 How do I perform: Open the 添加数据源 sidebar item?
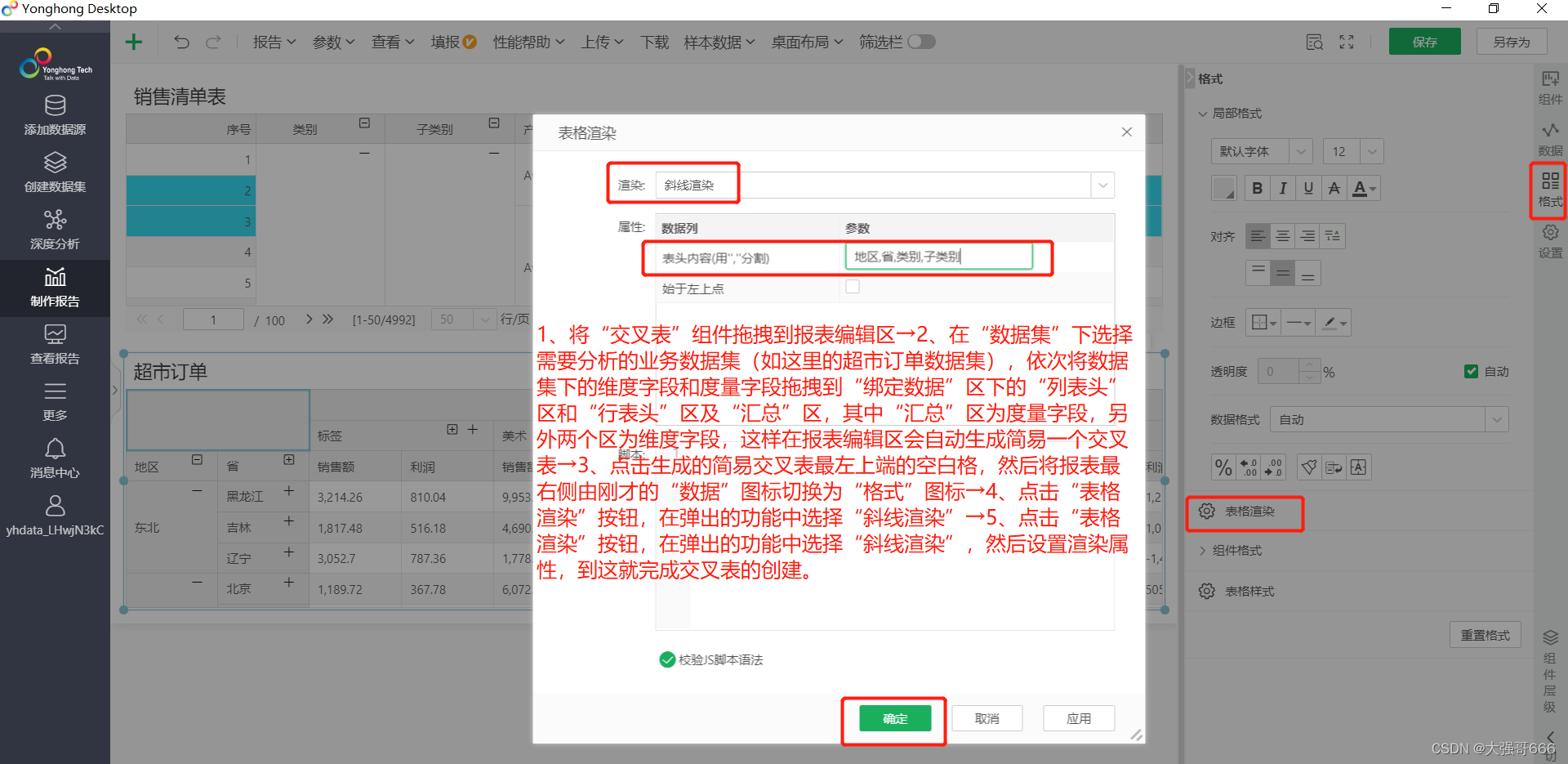point(55,115)
